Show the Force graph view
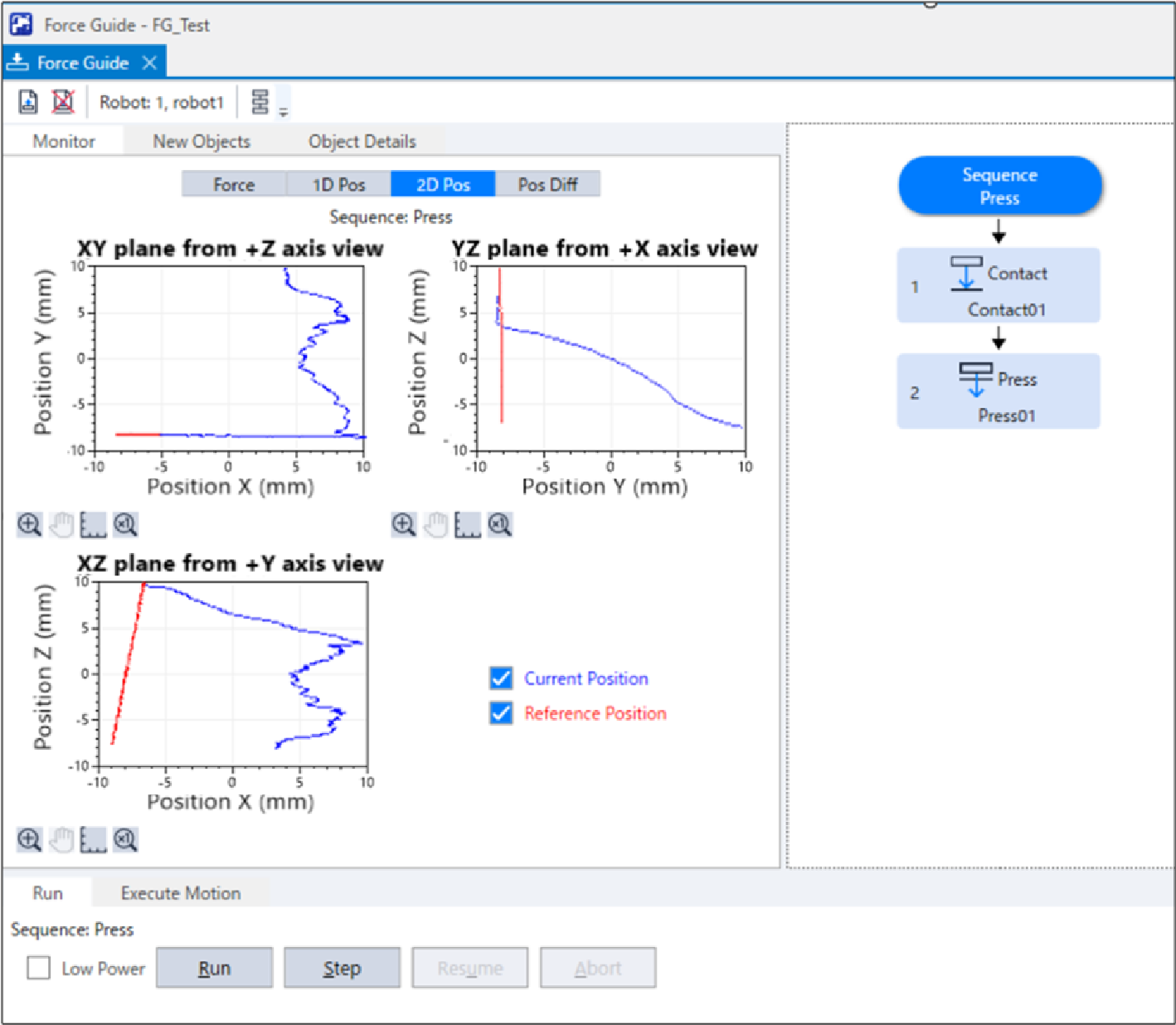This screenshot has width=1176, height=1025. click(x=234, y=184)
